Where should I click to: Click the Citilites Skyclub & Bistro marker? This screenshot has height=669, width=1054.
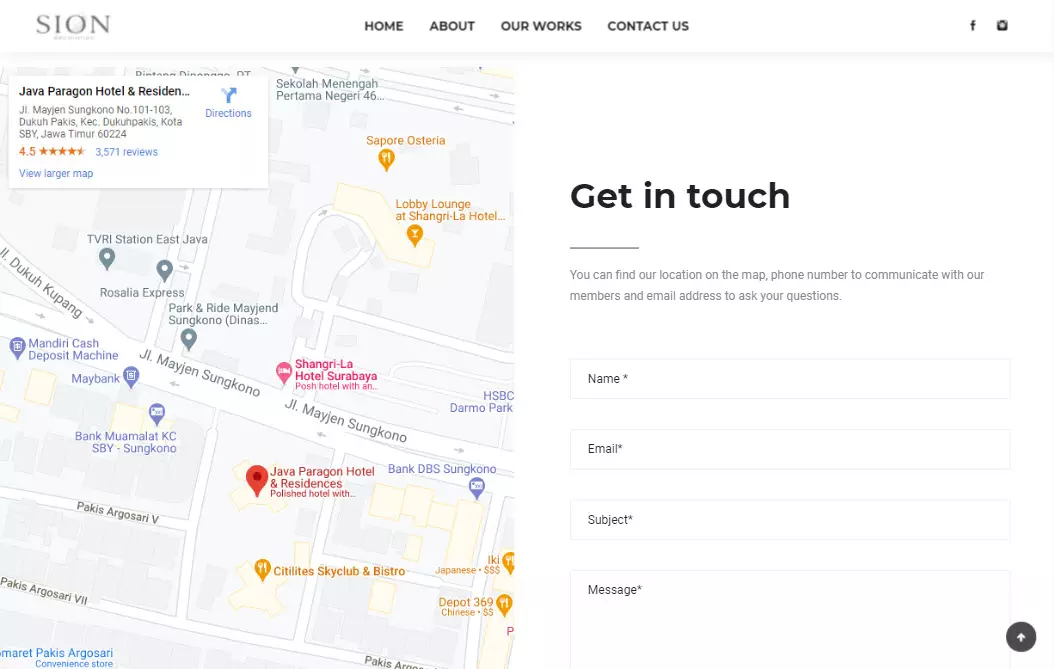point(262,570)
